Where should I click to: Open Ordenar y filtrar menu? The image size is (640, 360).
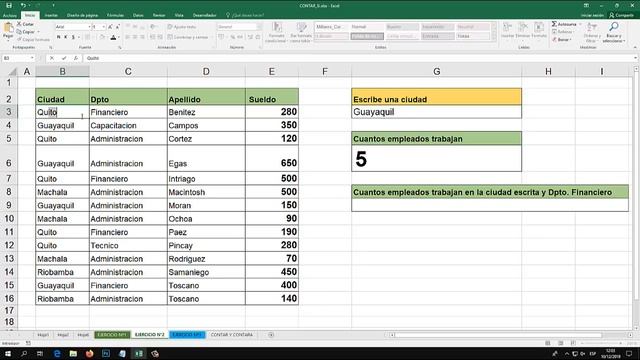pyautogui.click(x=591, y=32)
